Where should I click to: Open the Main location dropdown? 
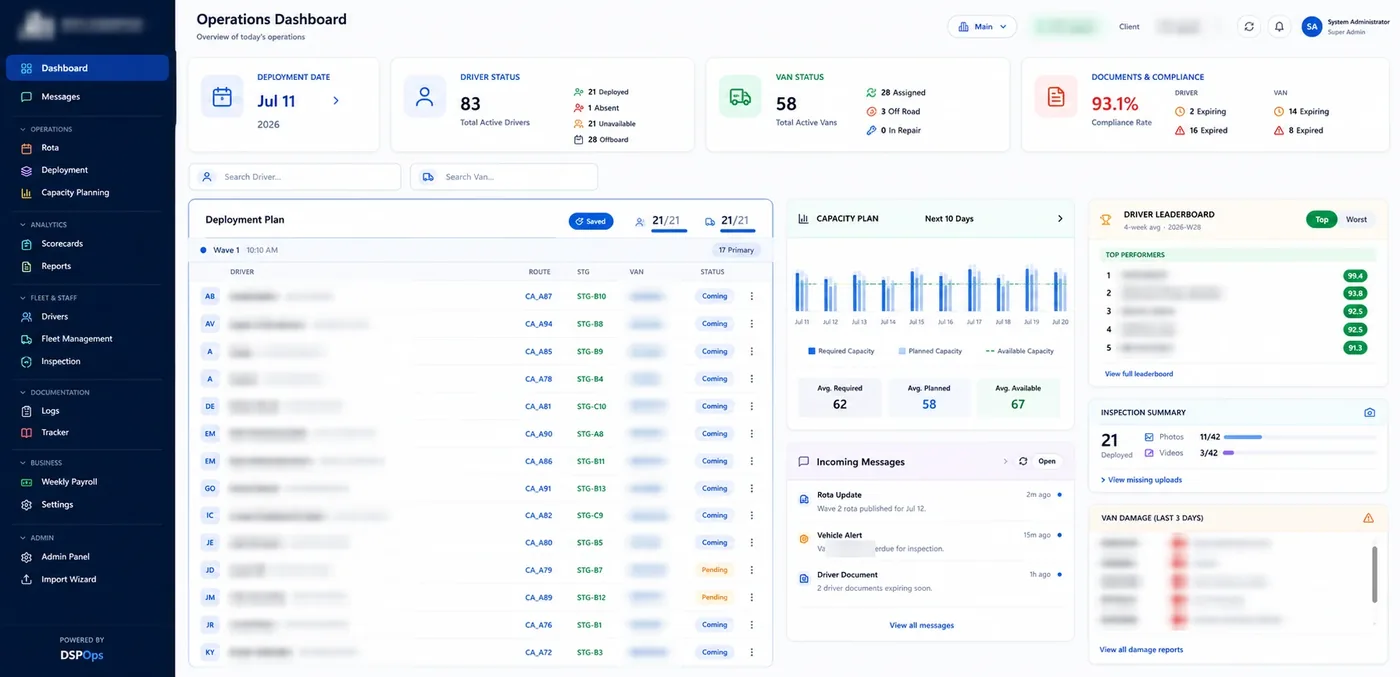click(x=982, y=27)
